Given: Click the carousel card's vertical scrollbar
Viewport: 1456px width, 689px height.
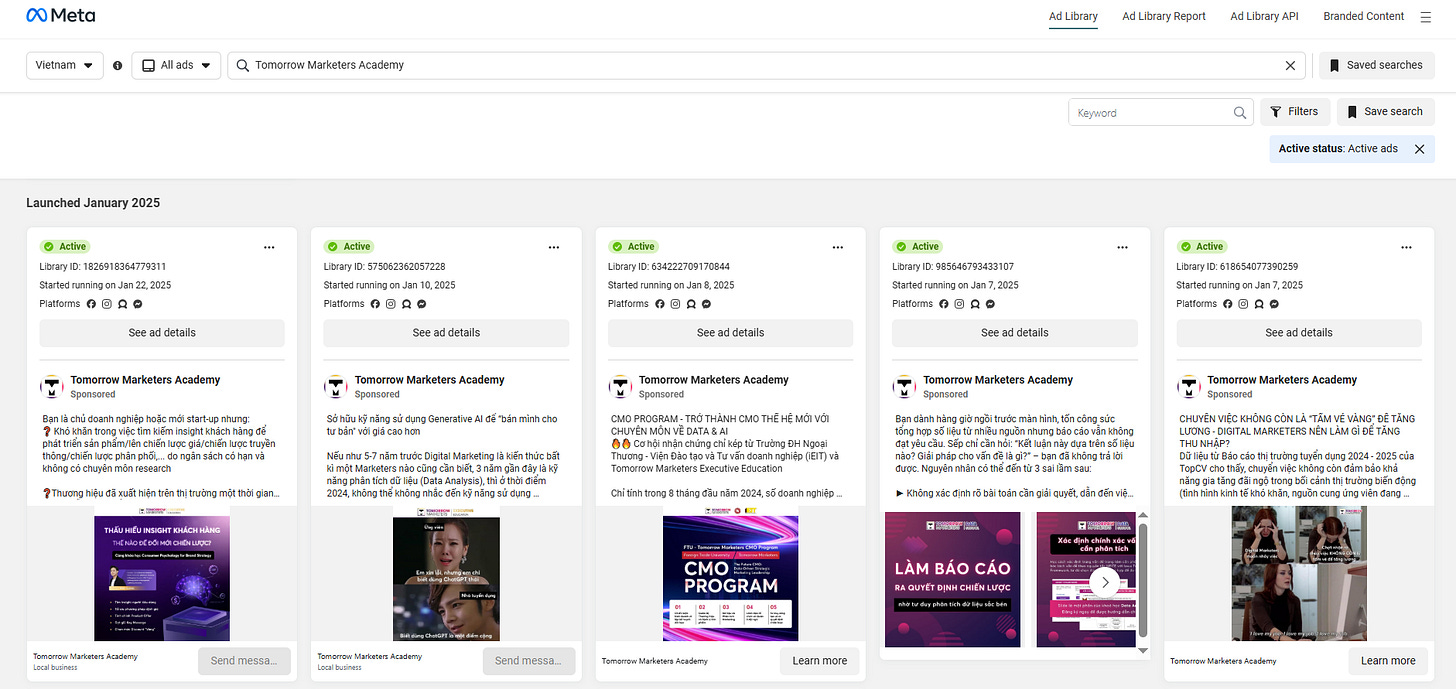Looking at the screenshot, I should (1143, 580).
